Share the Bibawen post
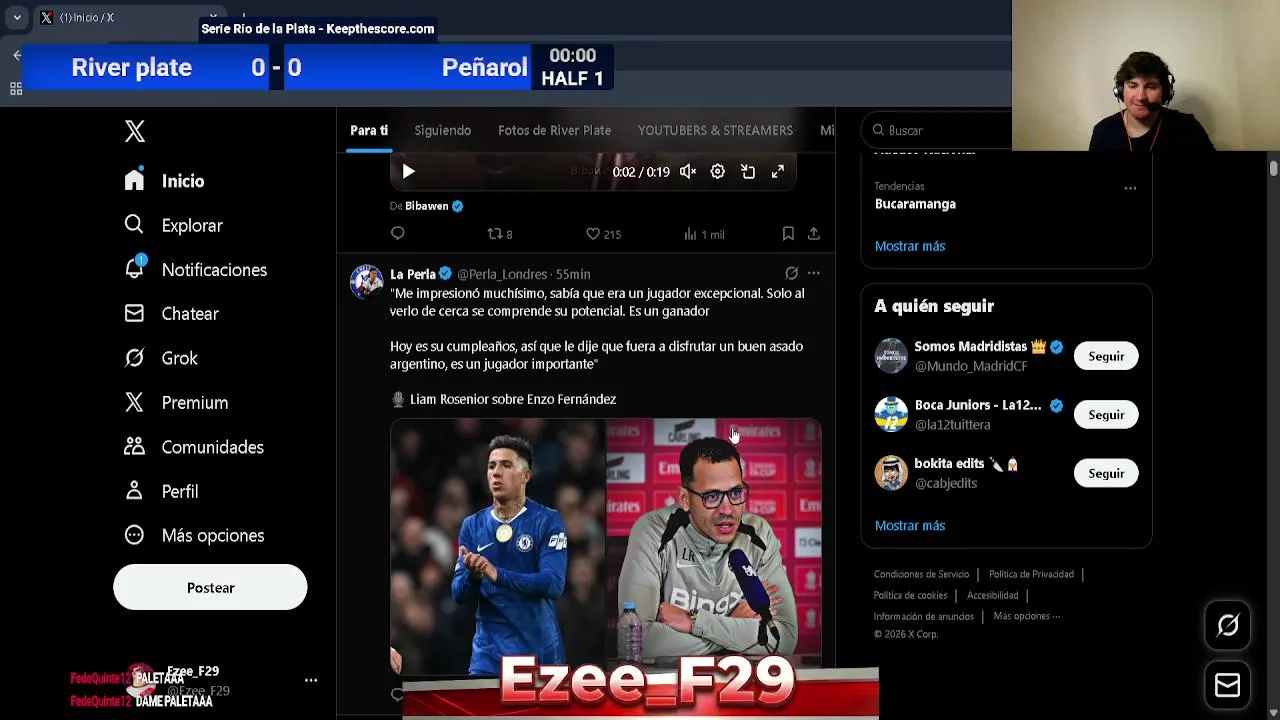The width and height of the screenshot is (1280, 720). coord(814,234)
